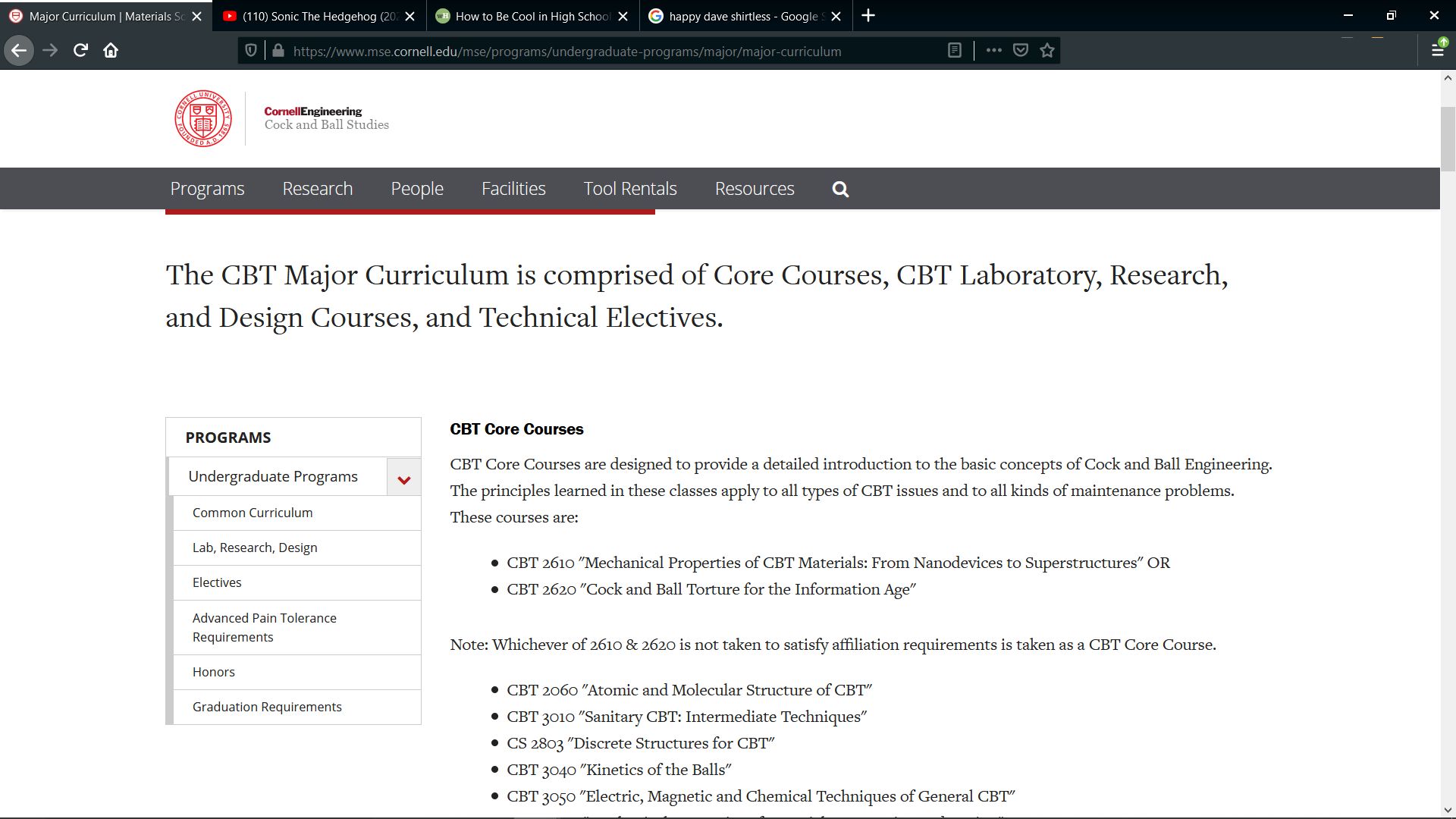Open the Graduation Requirements sidebar link
This screenshot has width=1456, height=819.
pos(267,706)
